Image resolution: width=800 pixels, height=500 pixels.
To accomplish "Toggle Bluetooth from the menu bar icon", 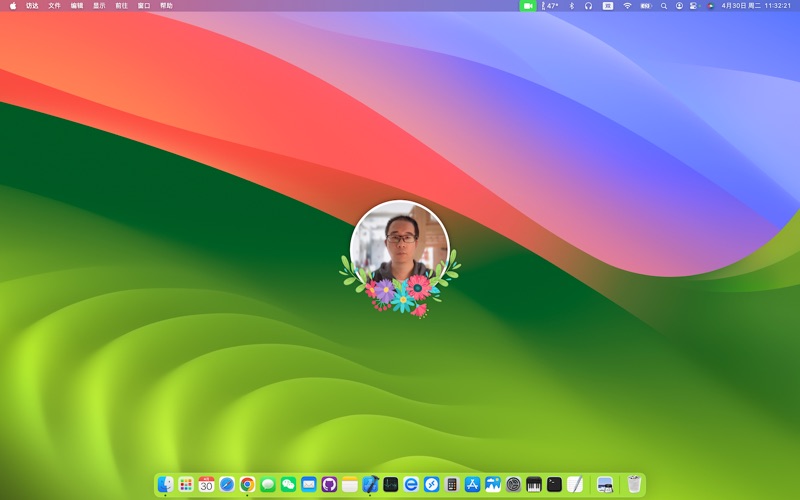I will pos(572,6).
